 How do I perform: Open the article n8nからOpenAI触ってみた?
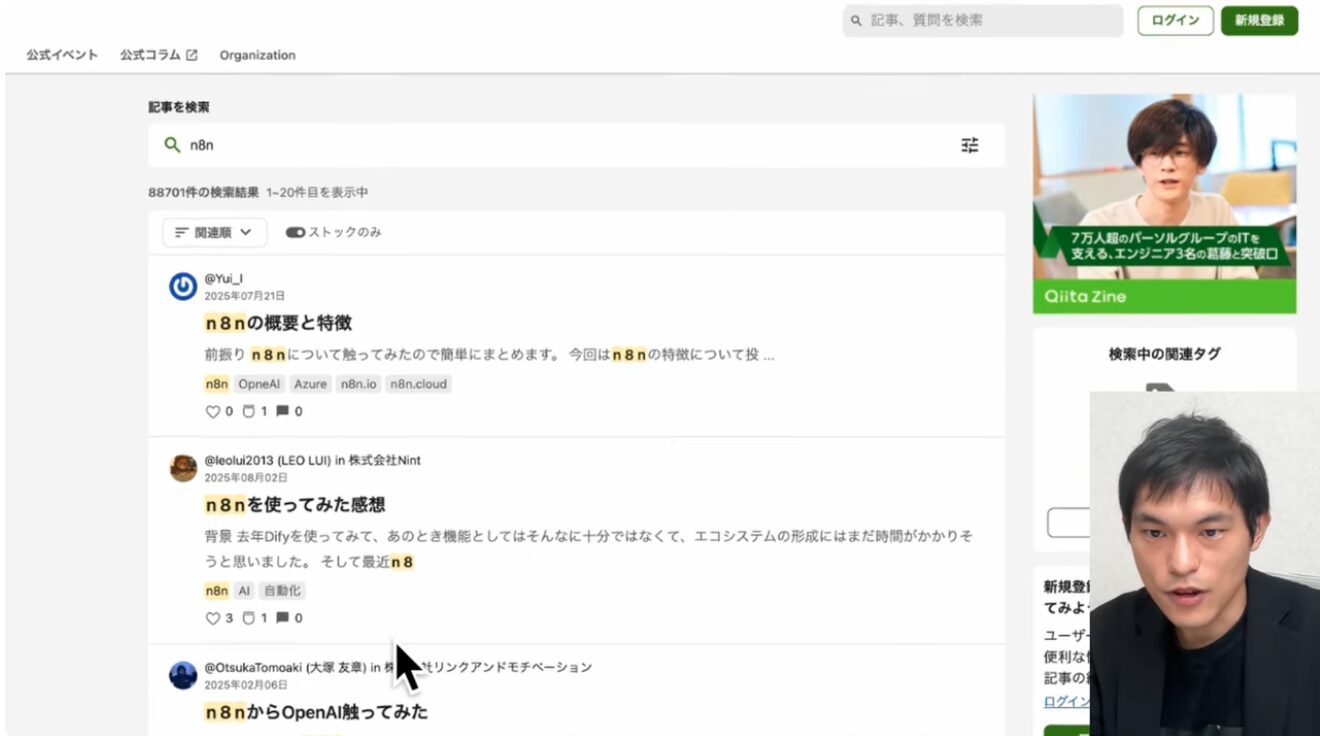[316, 712]
